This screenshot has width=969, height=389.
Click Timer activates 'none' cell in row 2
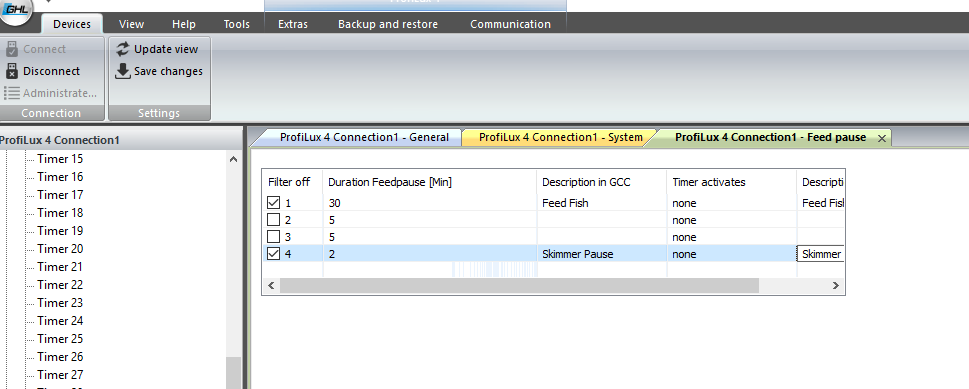coord(732,220)
